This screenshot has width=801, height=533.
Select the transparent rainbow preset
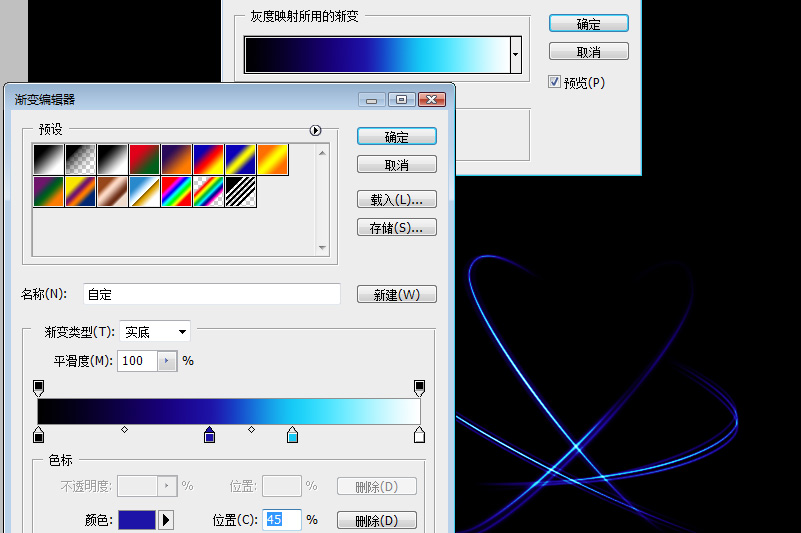(x=208, y=192)
